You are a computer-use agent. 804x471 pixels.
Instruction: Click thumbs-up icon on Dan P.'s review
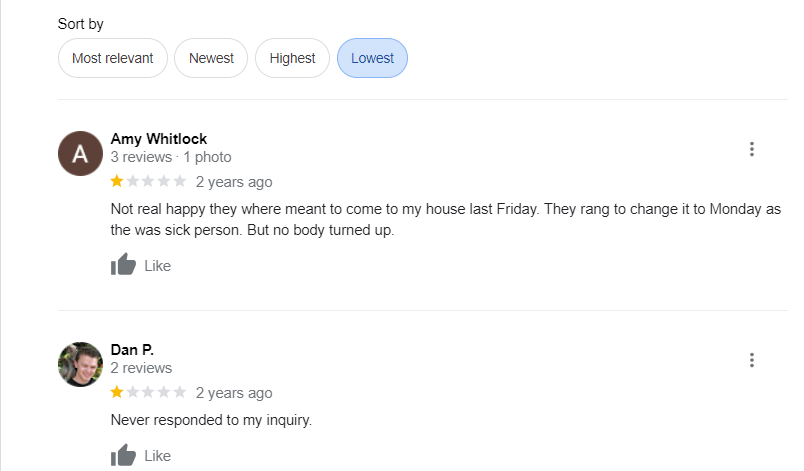123,456
